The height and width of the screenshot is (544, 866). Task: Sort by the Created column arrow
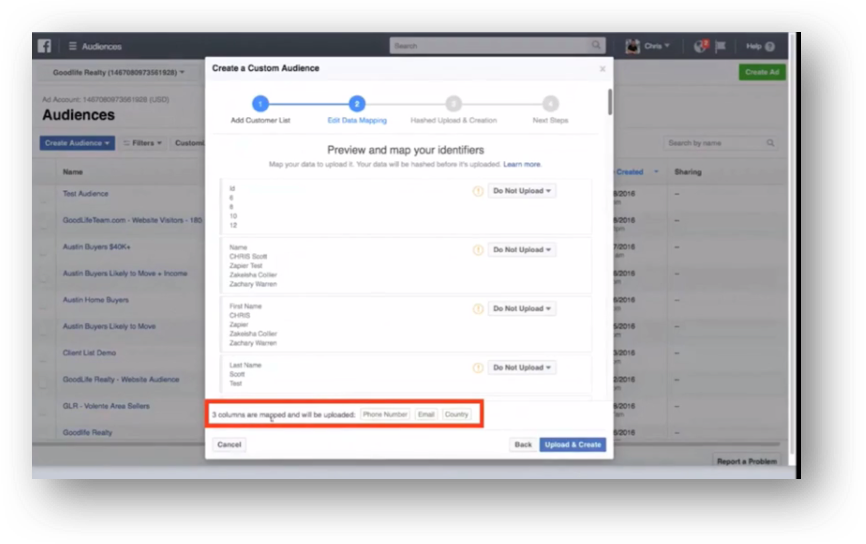656,172
